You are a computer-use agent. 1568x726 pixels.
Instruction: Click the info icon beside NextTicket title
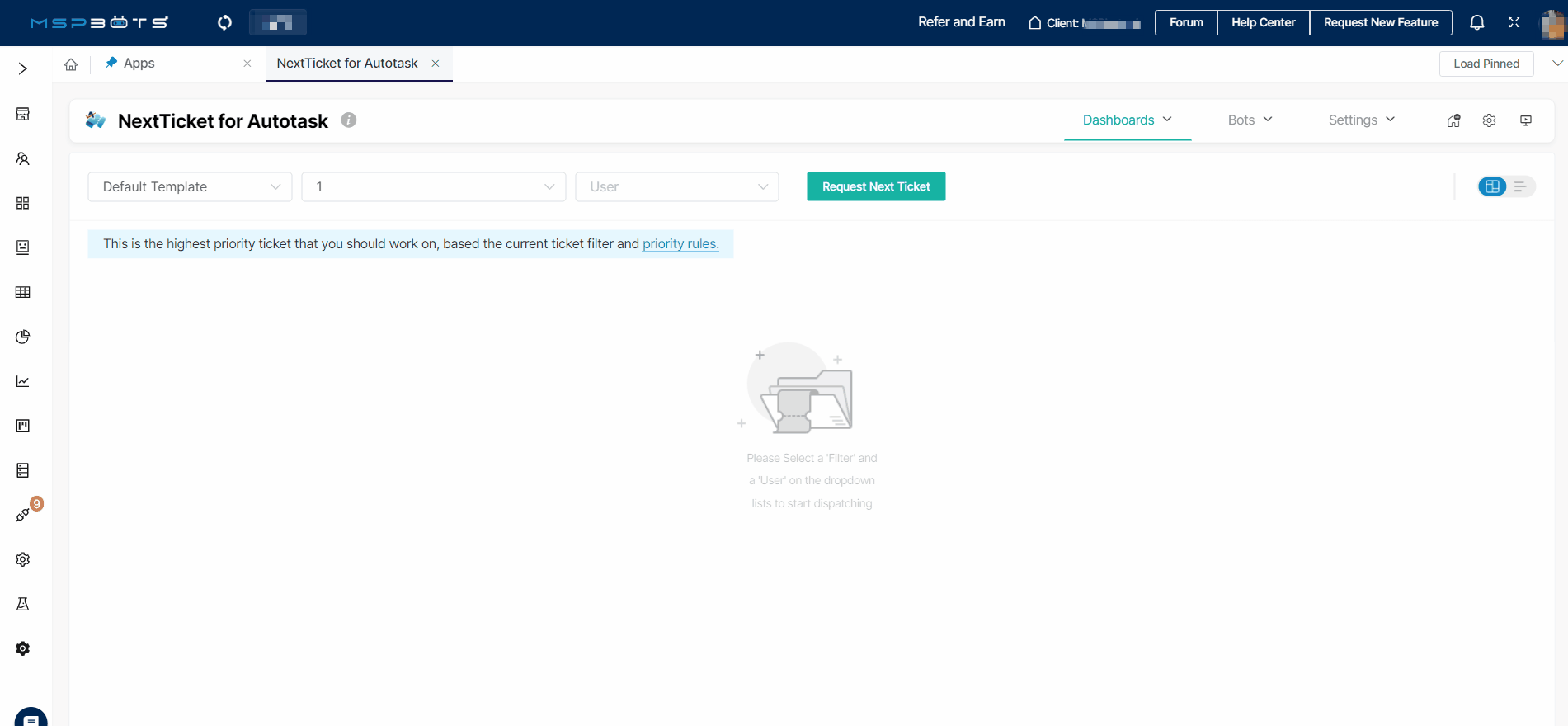pos(349,120)
